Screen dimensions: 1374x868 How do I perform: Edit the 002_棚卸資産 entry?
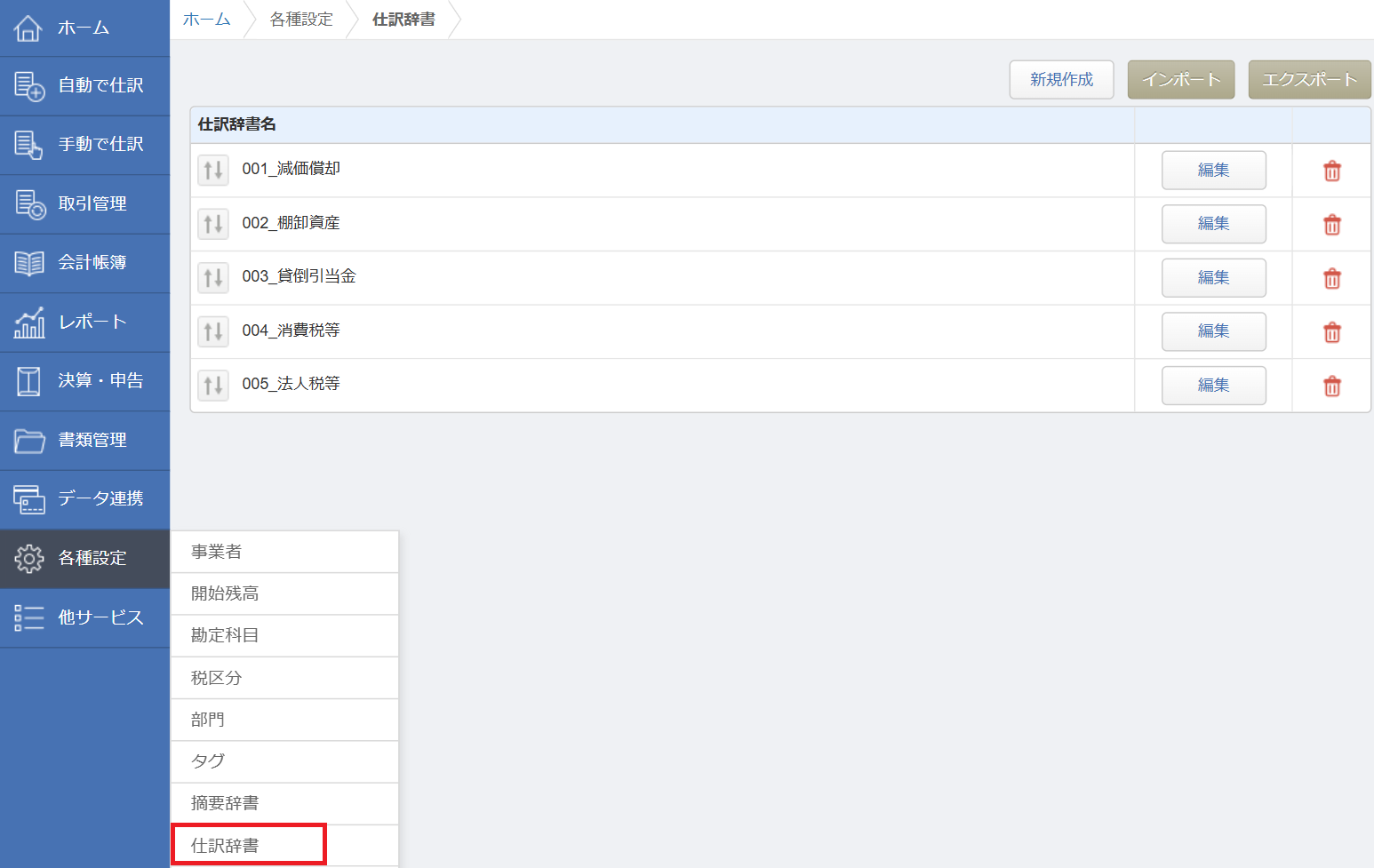(1213, 224)
